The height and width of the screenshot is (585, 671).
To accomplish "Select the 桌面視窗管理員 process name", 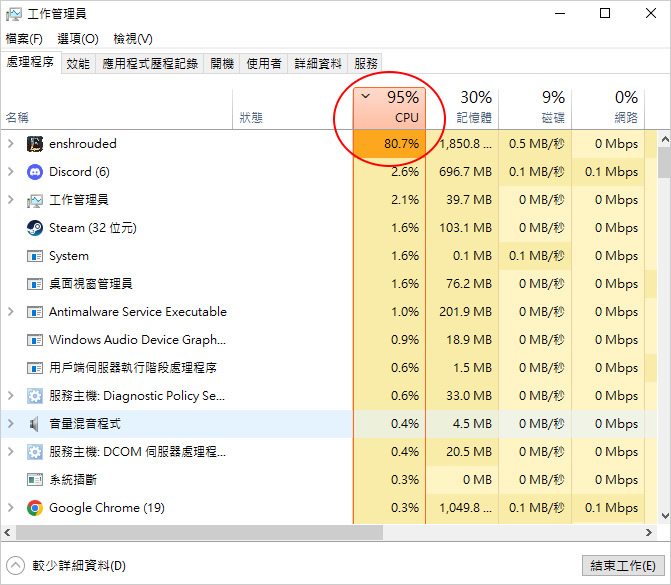I will (91, 284).
